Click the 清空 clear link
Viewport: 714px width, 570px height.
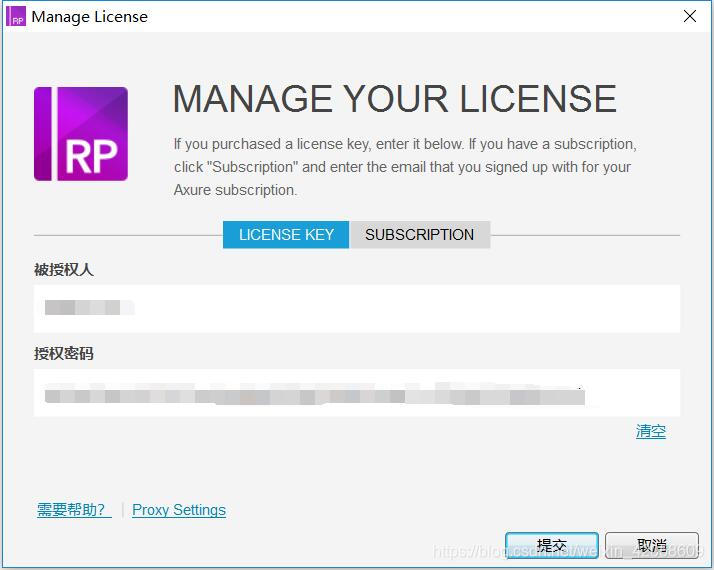[x=651, y=431]
